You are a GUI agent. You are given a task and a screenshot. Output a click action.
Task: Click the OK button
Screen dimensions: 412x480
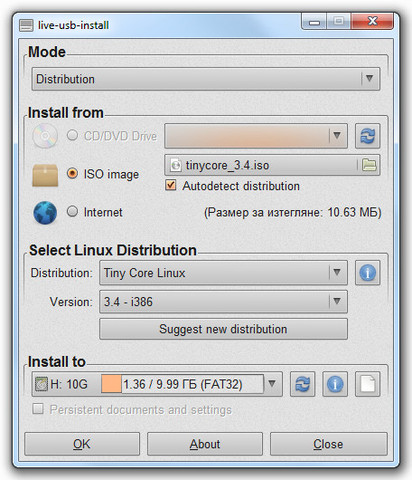[x=82, y=444]
